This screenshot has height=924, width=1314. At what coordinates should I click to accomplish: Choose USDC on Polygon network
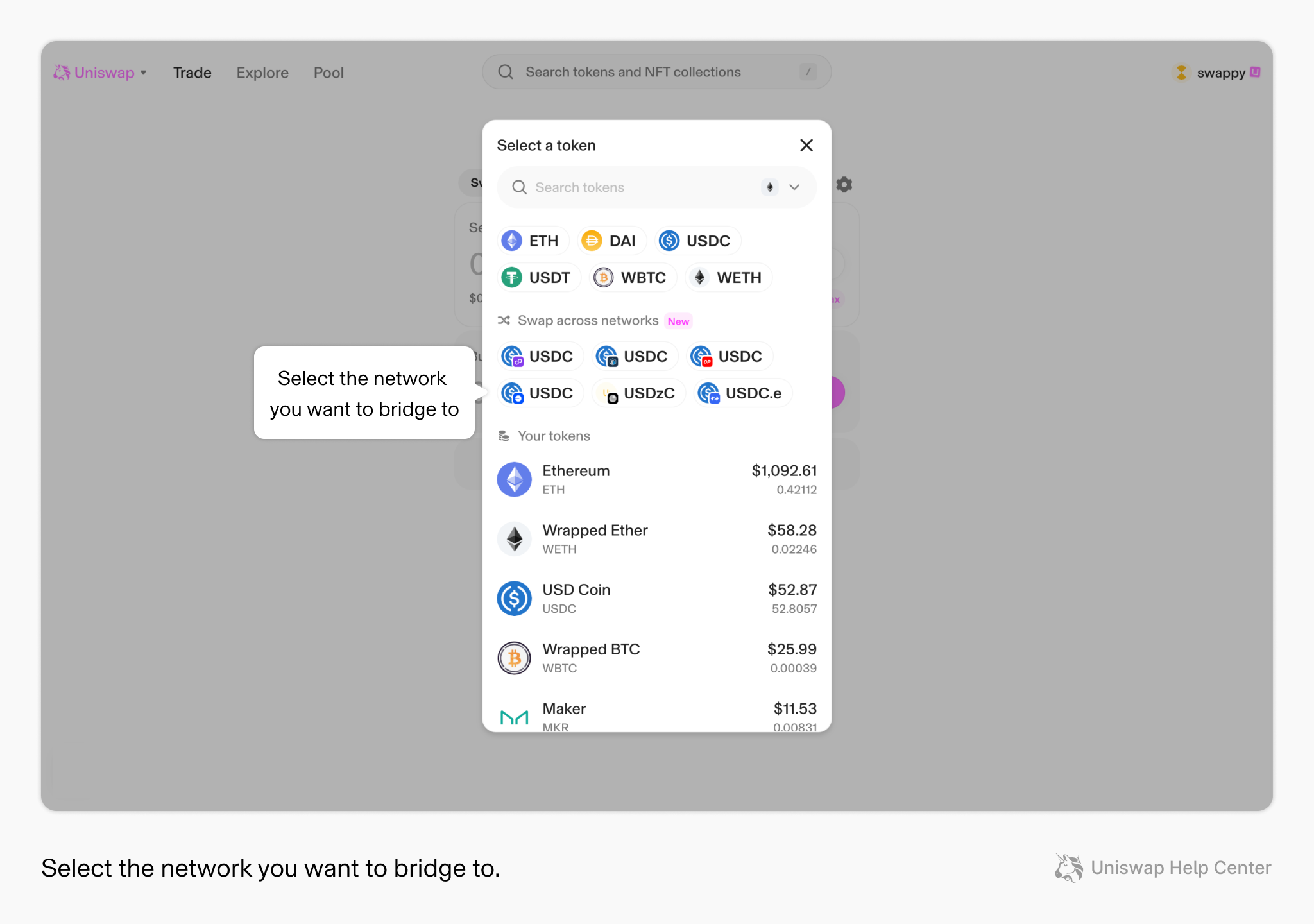(x=540, y=356)
